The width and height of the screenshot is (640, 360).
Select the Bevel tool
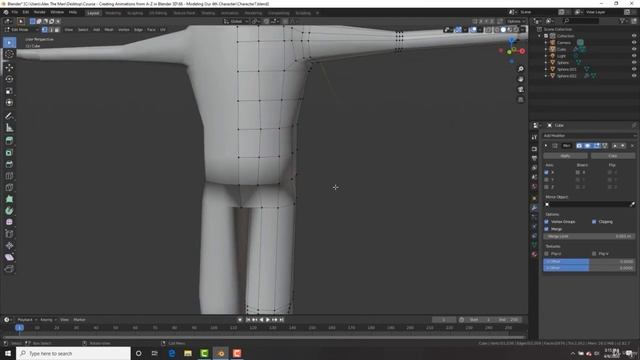9,164
